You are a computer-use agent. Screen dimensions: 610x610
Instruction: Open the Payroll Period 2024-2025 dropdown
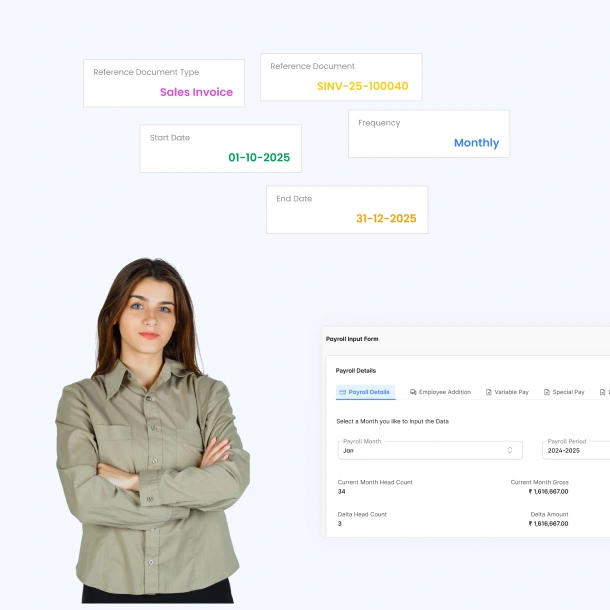(576, 450)
